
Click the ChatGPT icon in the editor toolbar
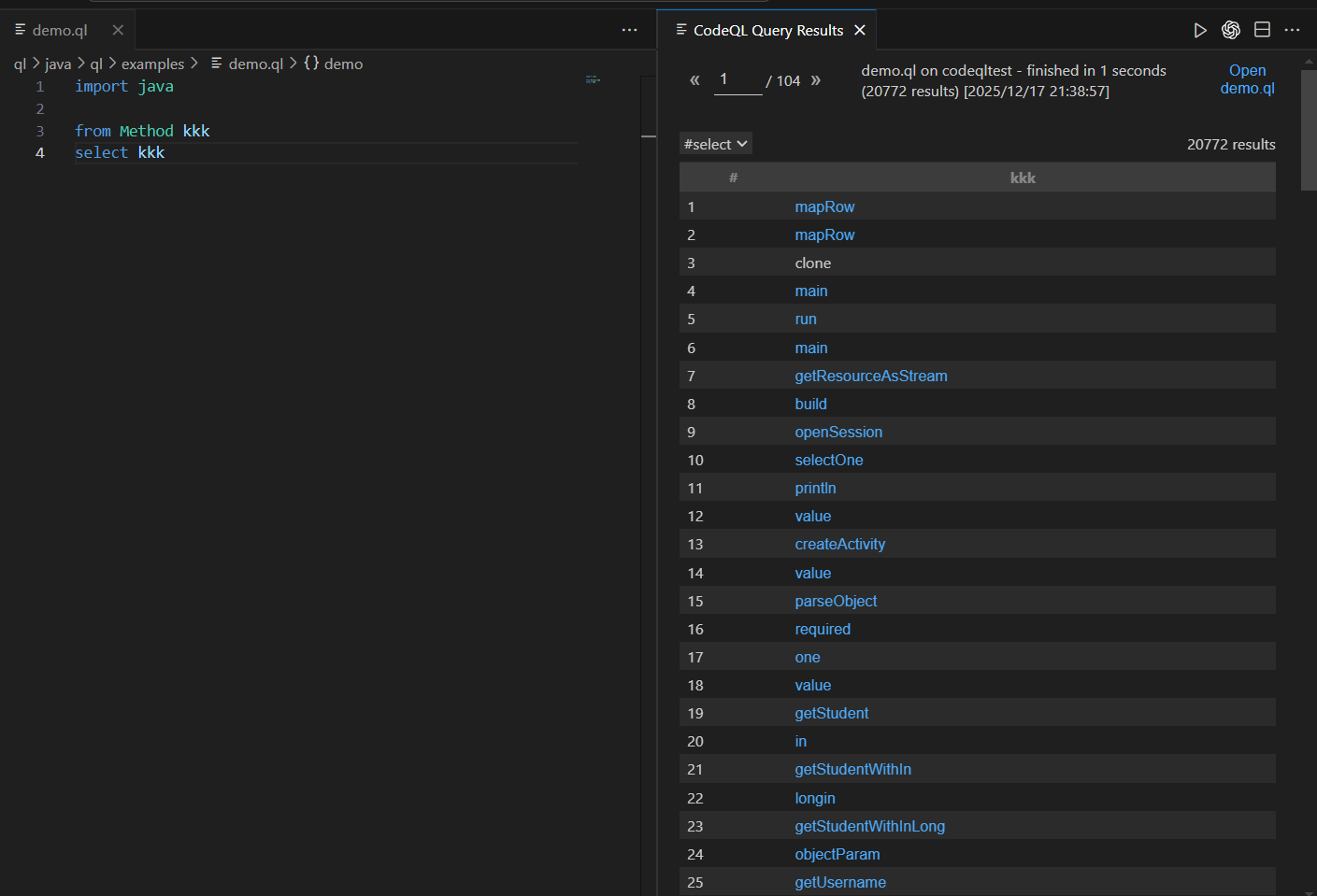[1231, 31]
